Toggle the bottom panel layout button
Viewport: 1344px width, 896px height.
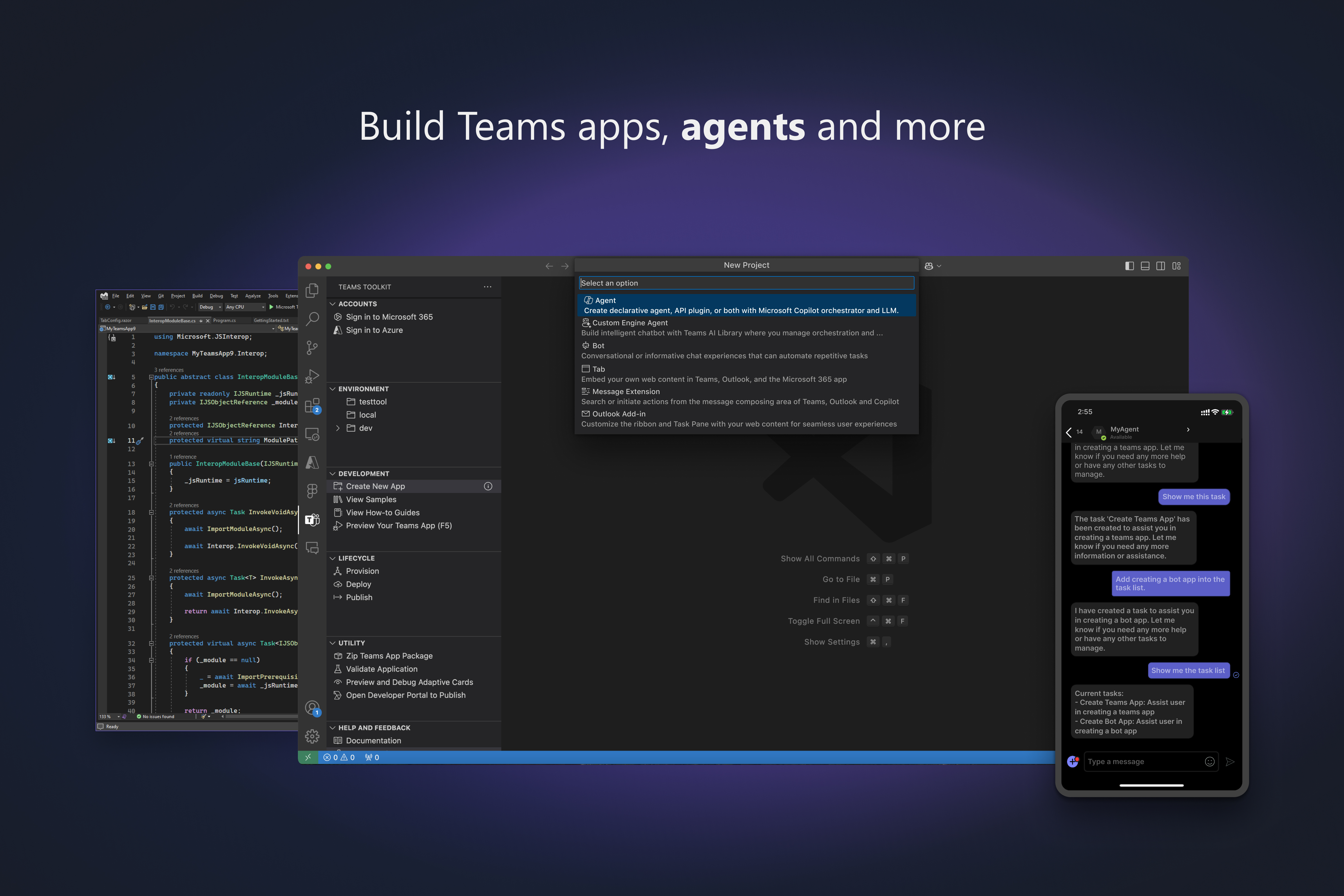[x=1145, y=266]
